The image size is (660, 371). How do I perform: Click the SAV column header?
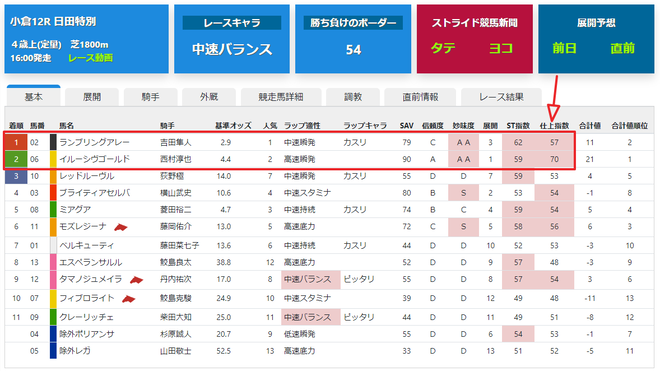point(407,125)
